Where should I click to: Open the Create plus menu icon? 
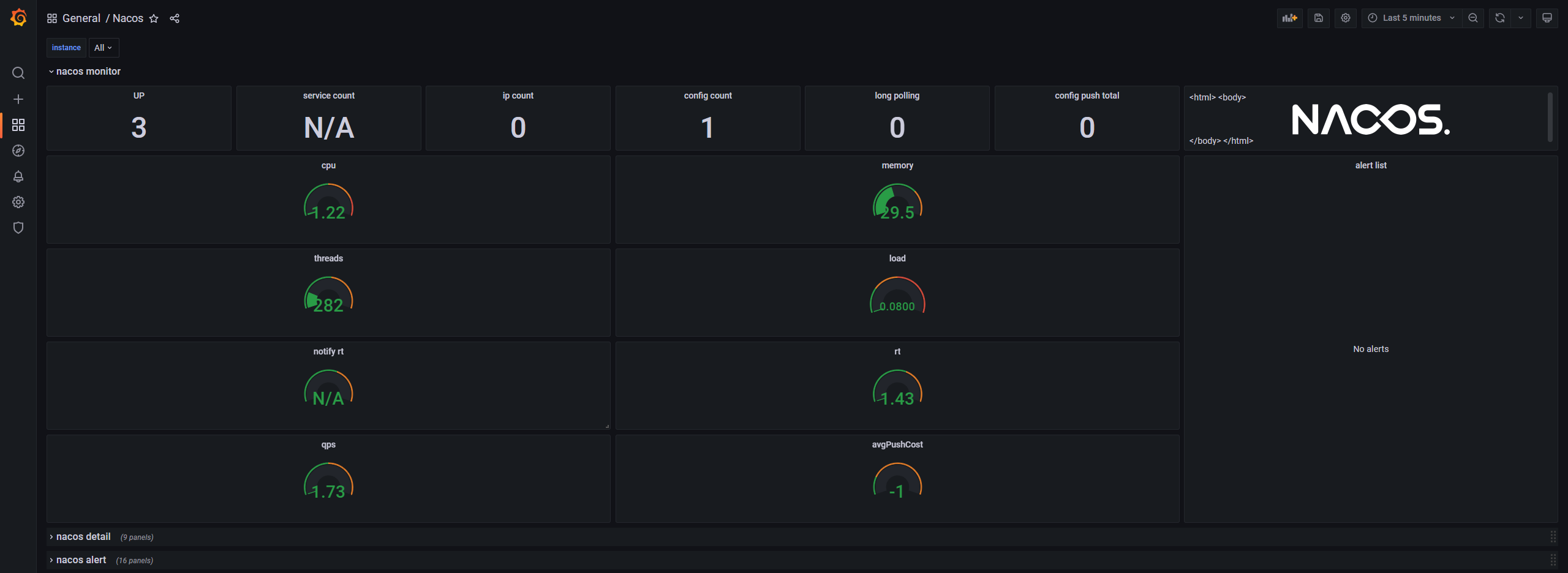coord(18,99)
